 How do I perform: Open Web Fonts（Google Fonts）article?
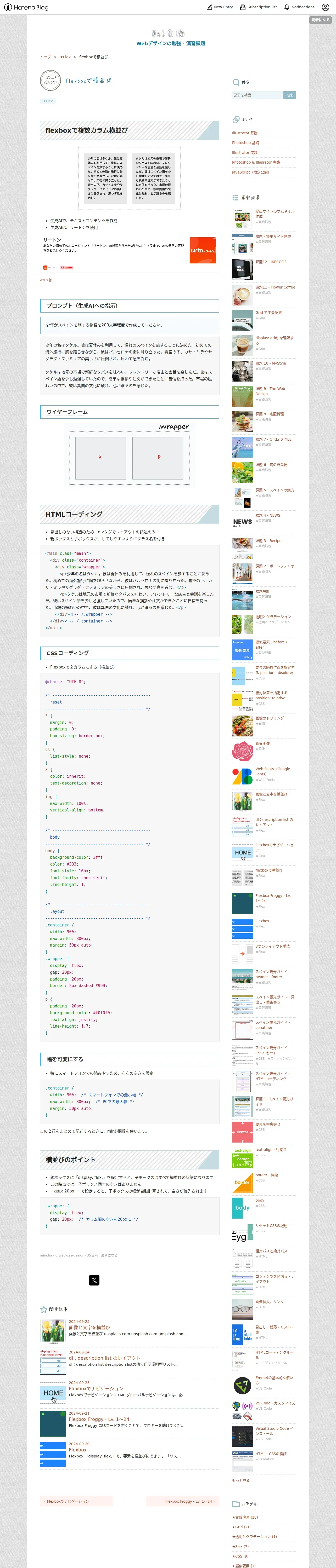273,772
